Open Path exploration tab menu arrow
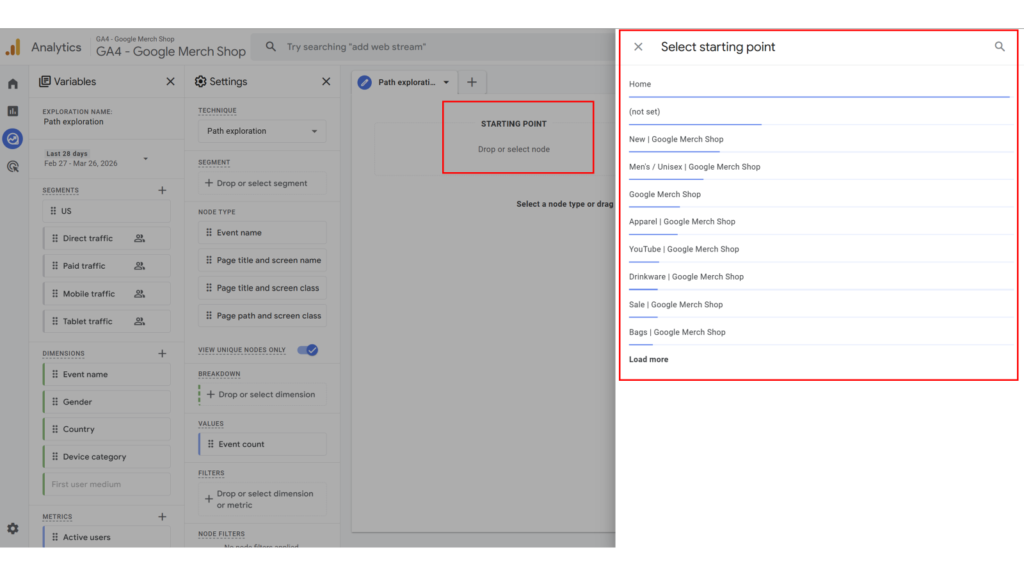 pos(446,83)
